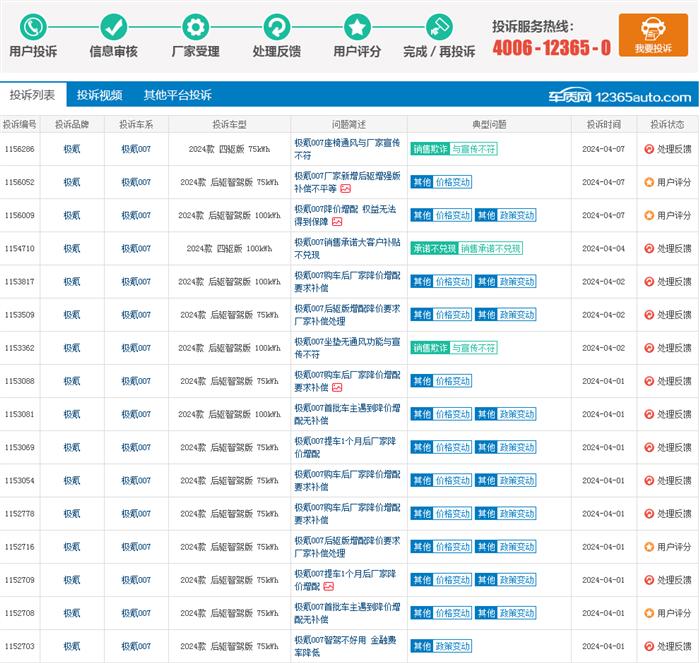Image resolution: width=700 pixels, height=663 pixels.
Task: Click 用户评分 status text in row 1152716
Action: pyautogui.click(x=674, y=546)
